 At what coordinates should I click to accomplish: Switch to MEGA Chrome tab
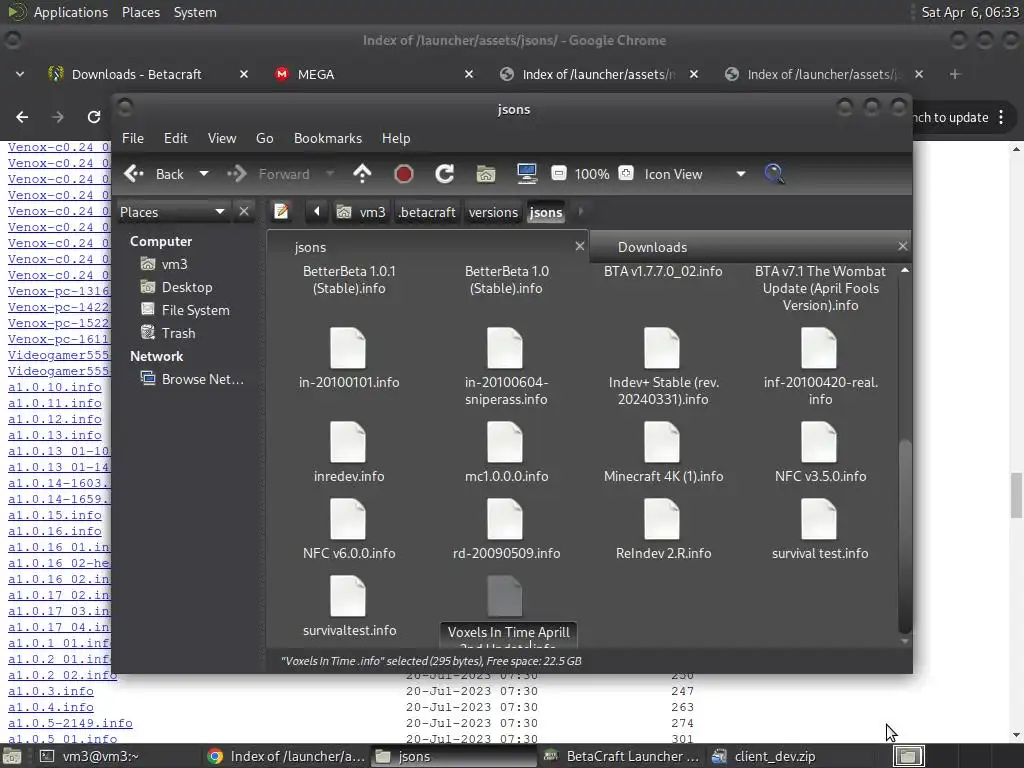(x=316, y=74)
